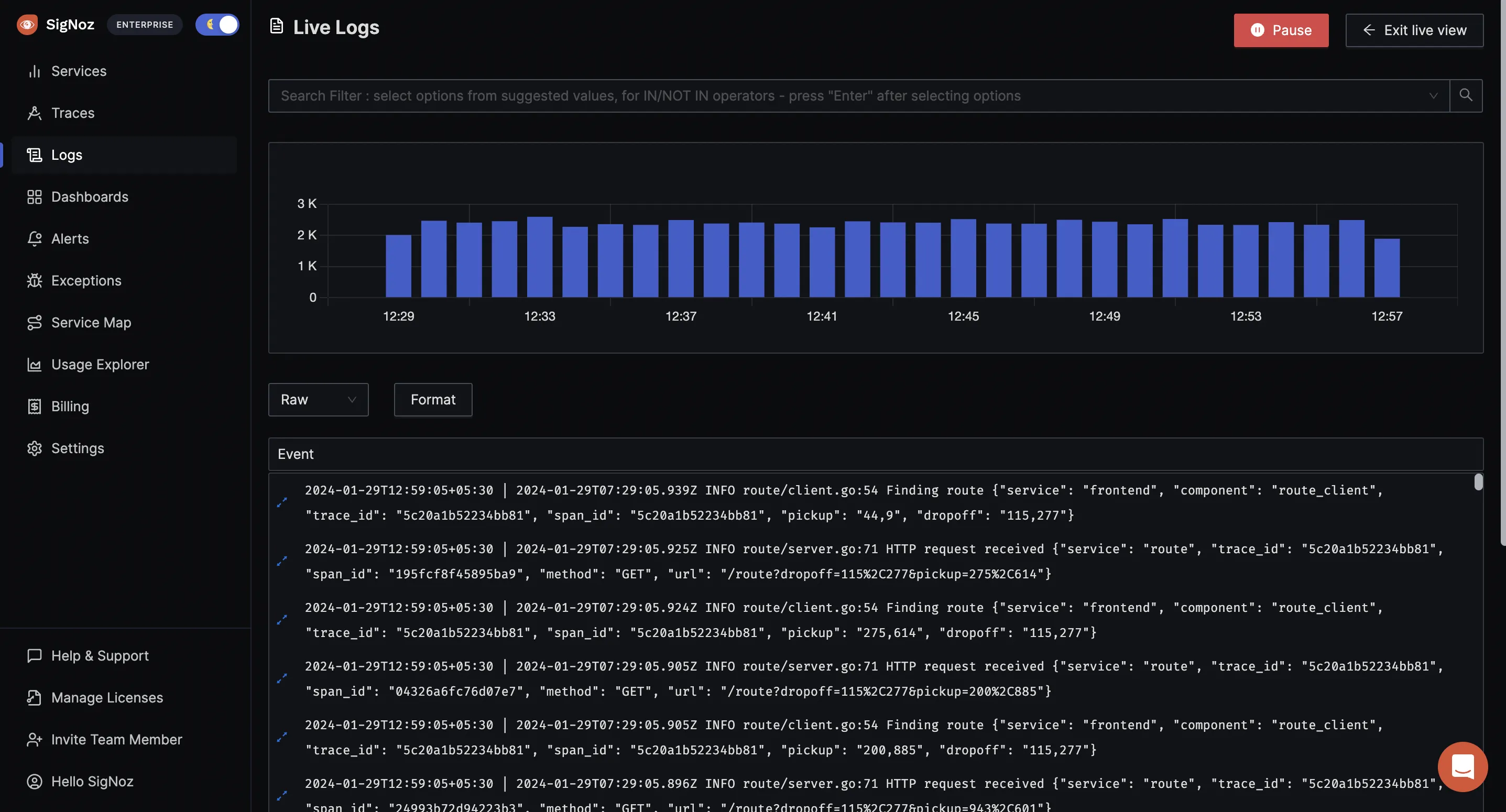Open the Alerts bell icon
Screen dimensions: 1506x812
tap(34, 238)
